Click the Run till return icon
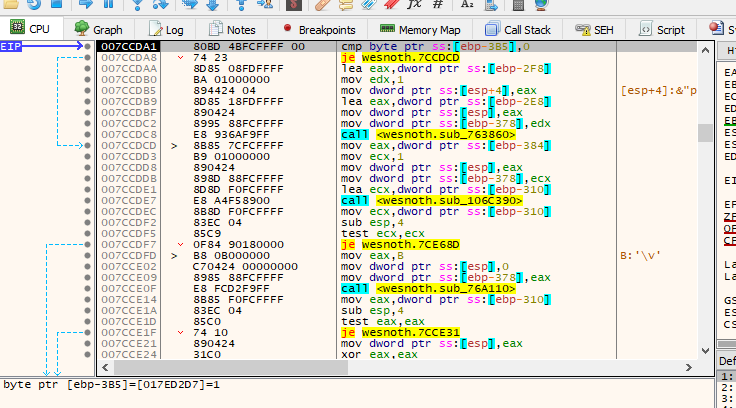736x408 pixels. (241, 5)
